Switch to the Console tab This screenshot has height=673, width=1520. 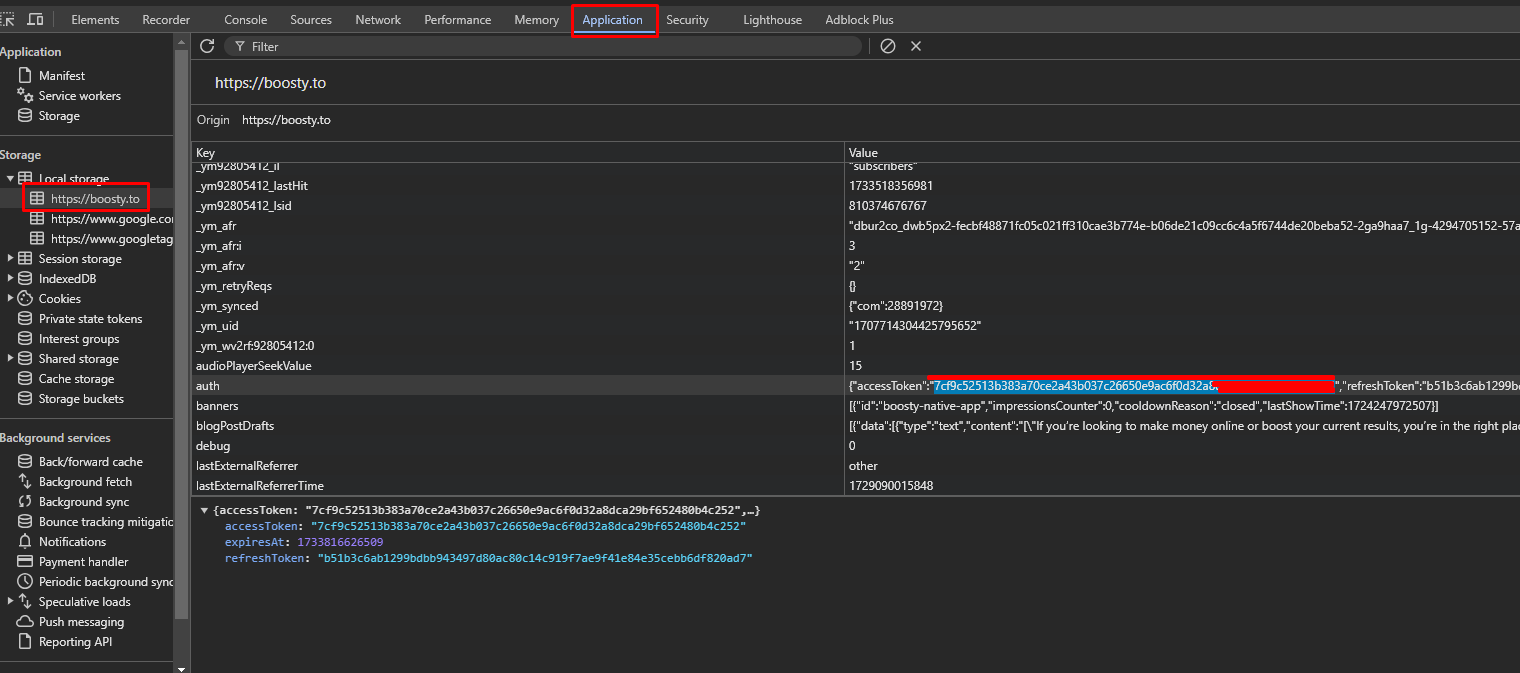click(245, 20)
